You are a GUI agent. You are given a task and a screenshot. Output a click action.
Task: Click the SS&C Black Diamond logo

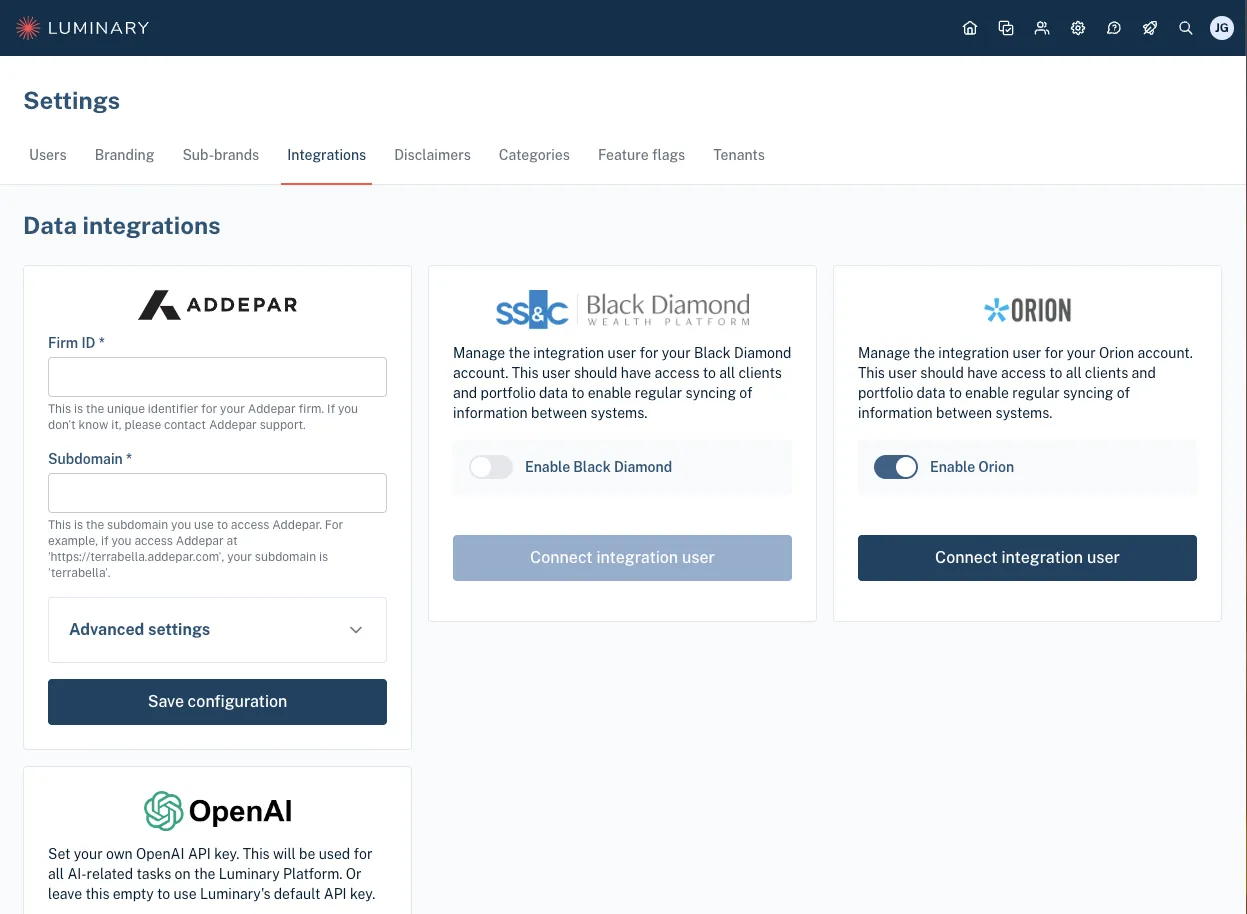click(622, 310)
